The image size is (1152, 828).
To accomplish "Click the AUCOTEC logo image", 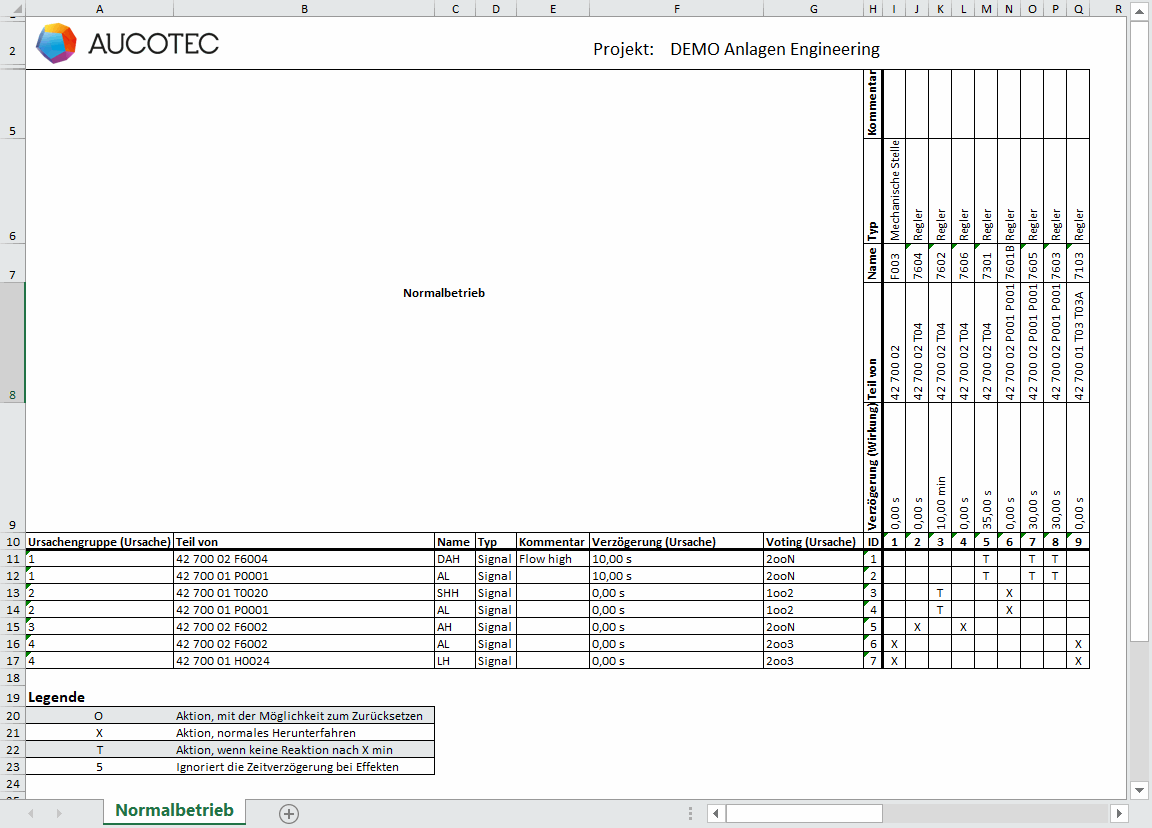I will coord(127,44).
